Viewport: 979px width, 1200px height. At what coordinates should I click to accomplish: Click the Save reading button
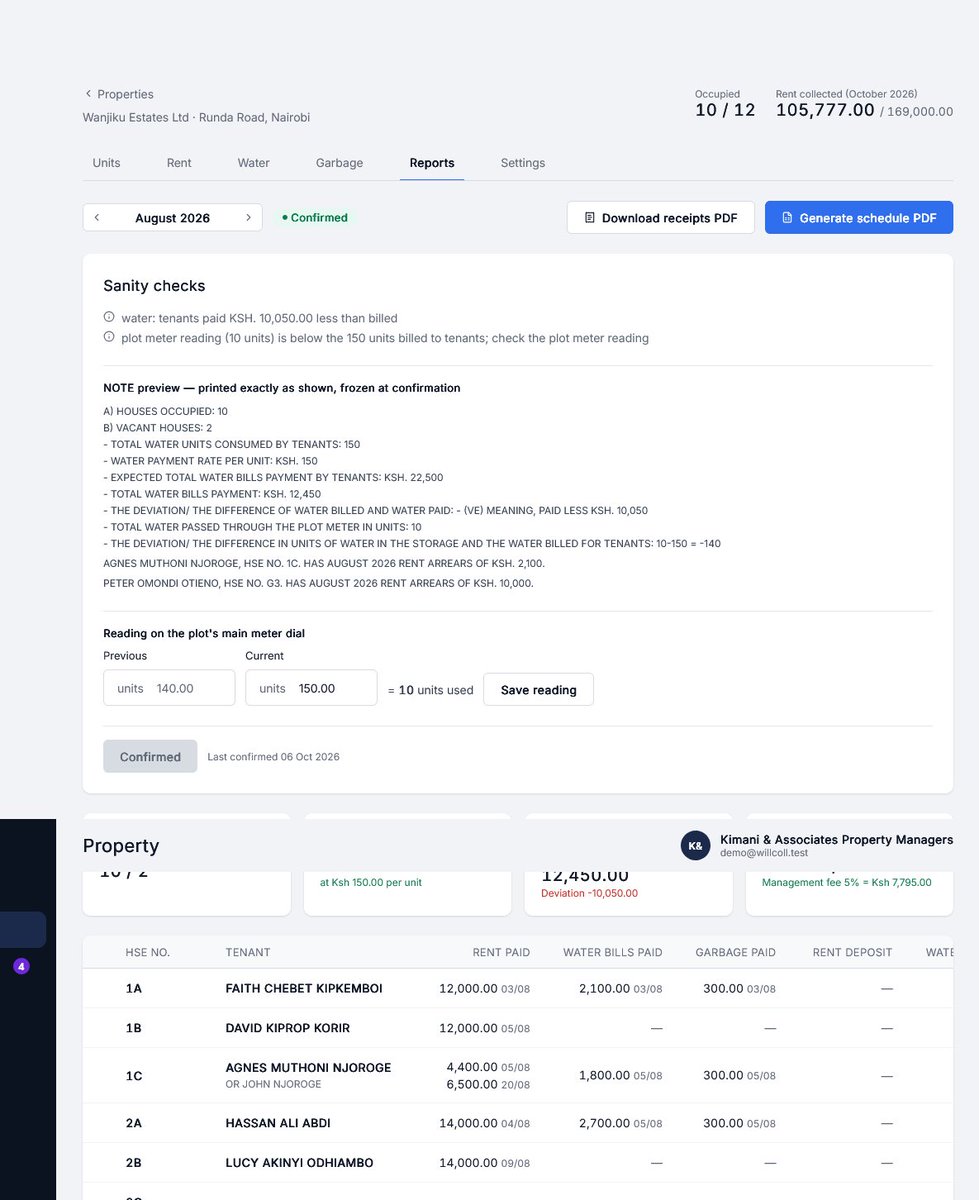pos(538,690)
